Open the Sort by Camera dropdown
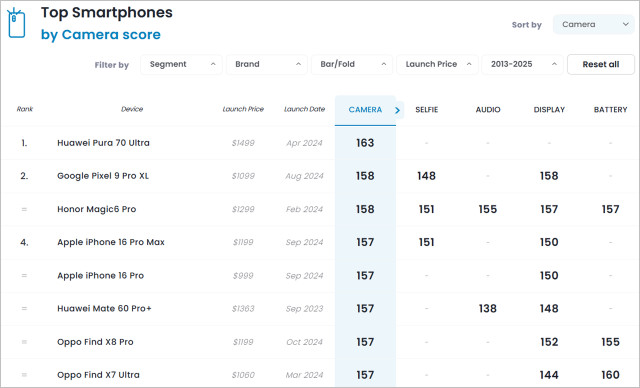This screenshot has height=388, width=640. point(593,24)
